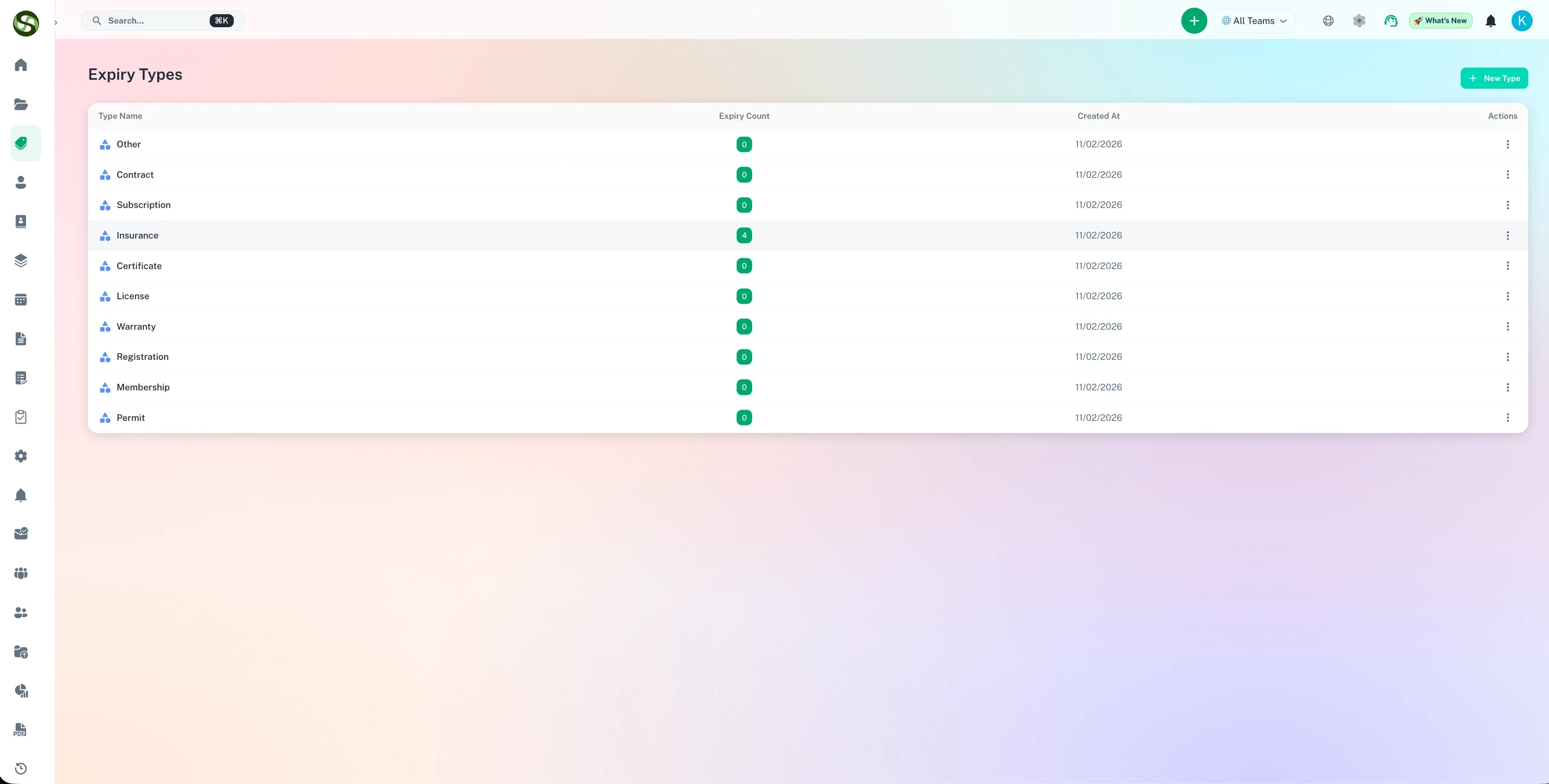Click the New Type button

point(1494,78)
